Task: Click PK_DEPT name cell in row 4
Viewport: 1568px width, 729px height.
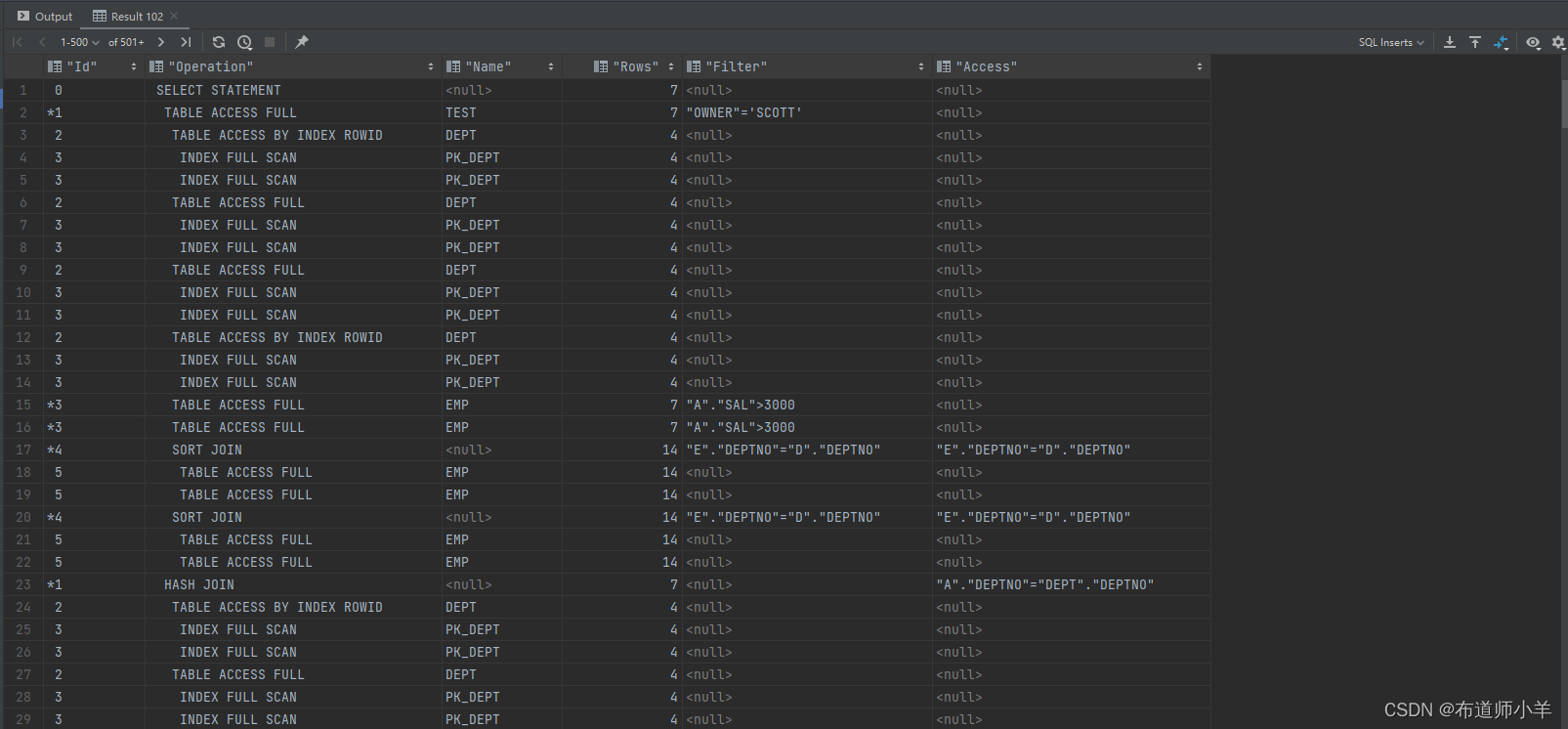Action: click(502, 157)
